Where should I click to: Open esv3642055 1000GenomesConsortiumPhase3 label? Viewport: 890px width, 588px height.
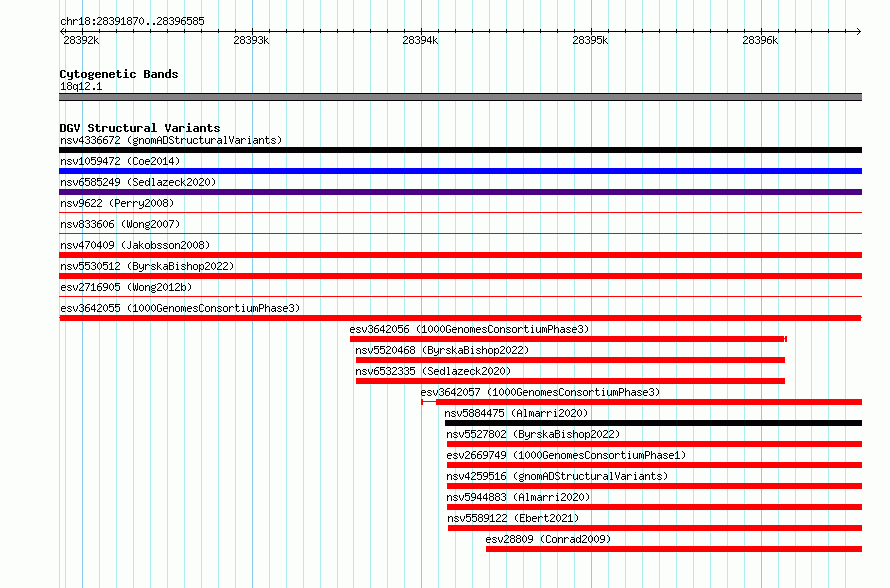coord(180,308)
